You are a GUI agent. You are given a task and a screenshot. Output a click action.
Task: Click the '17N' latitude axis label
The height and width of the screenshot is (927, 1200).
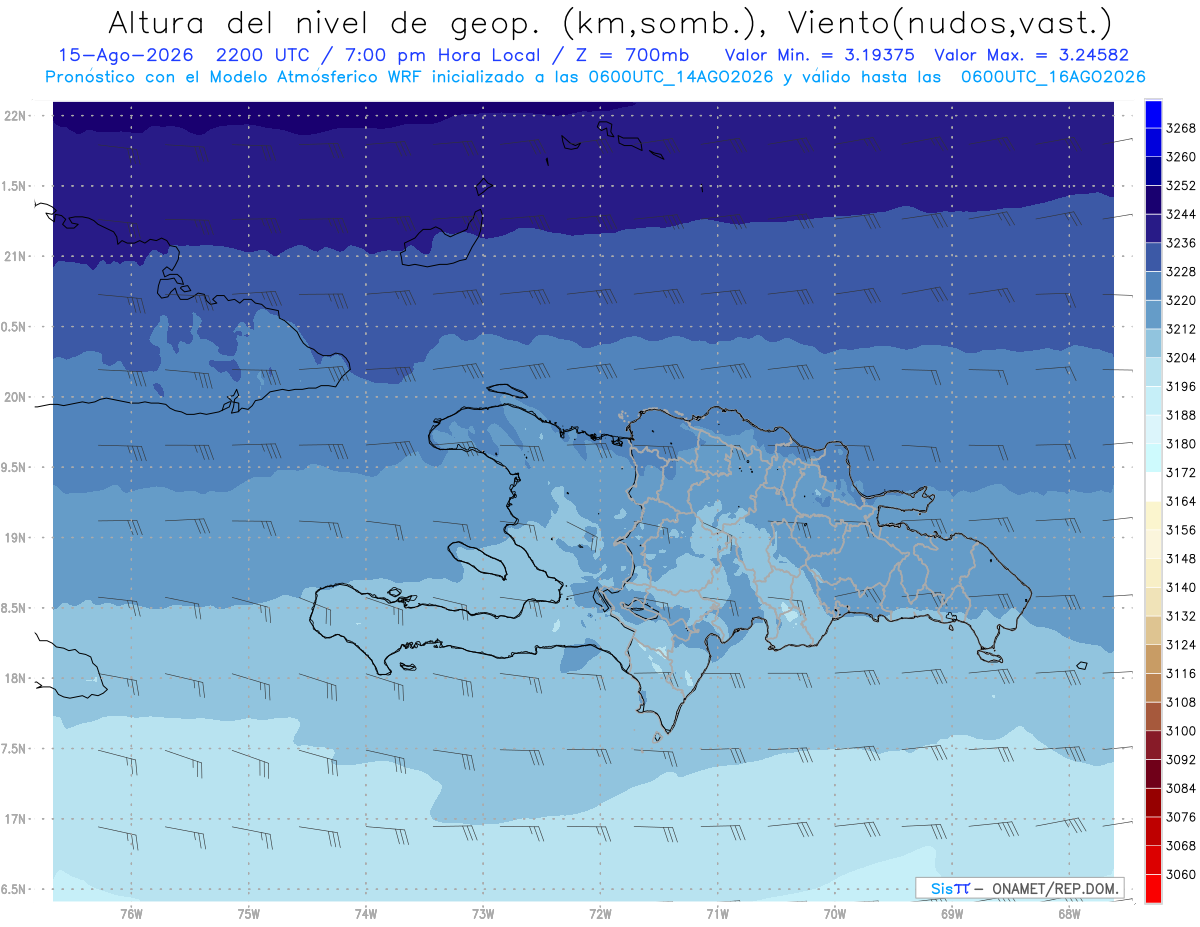coord(15,819)
